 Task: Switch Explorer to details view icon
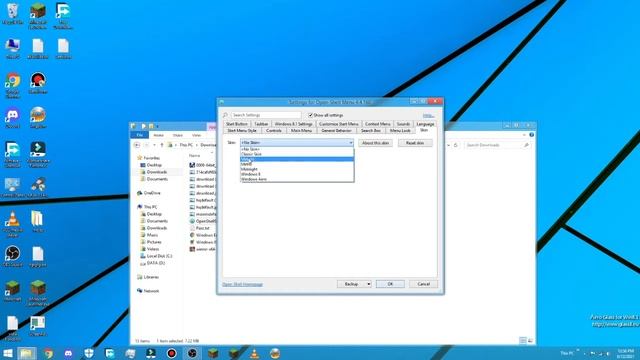coord(523,340)
